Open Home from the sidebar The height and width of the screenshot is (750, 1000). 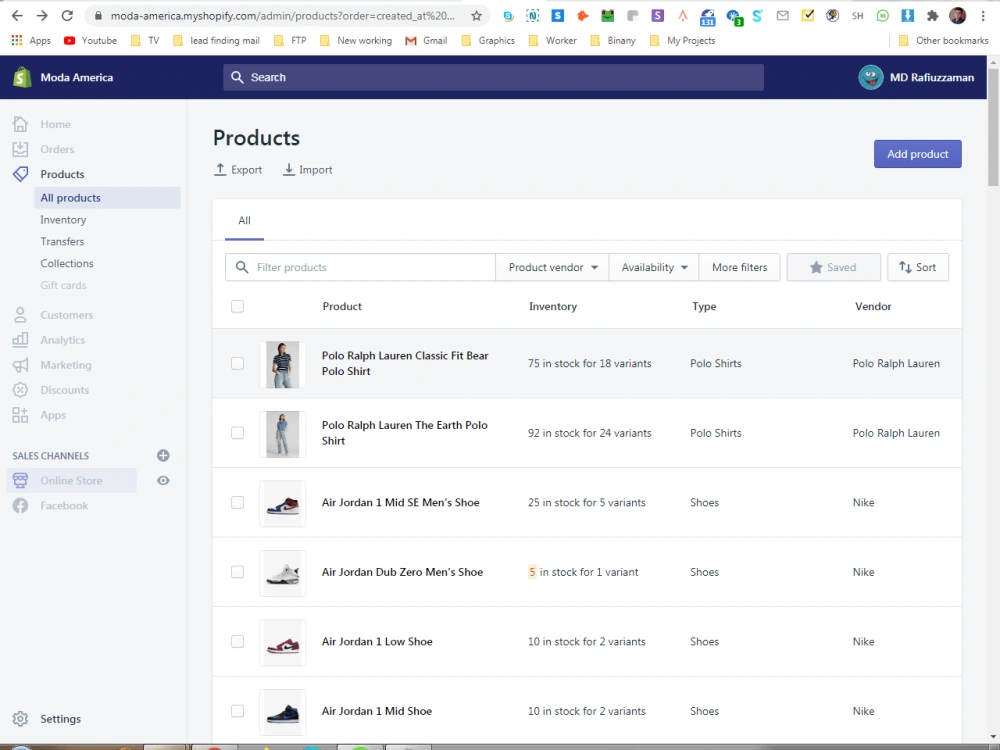[x=55, y=124]
